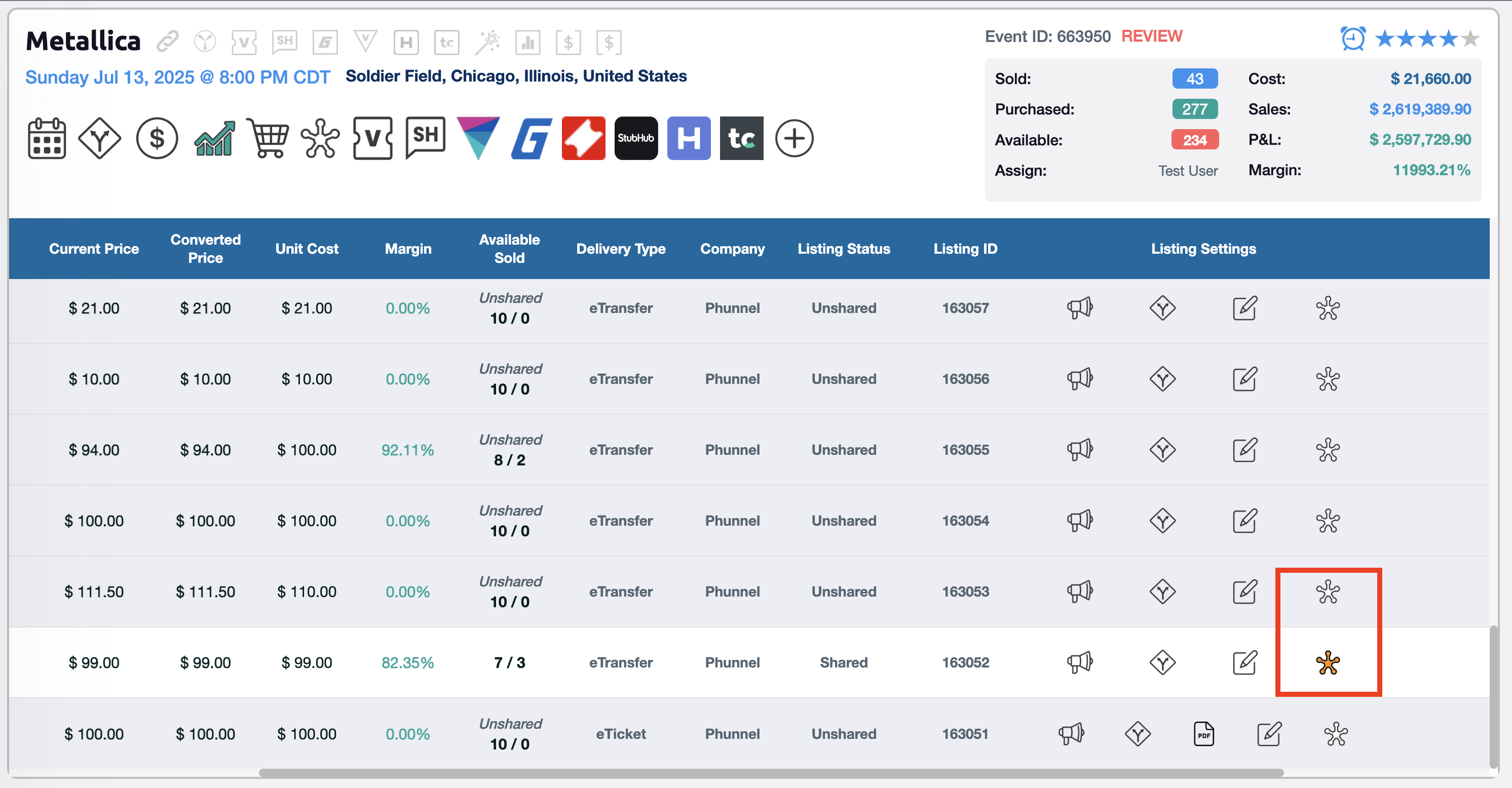Click megaphone broadcast icon for listing 163057

(1079, 307)
